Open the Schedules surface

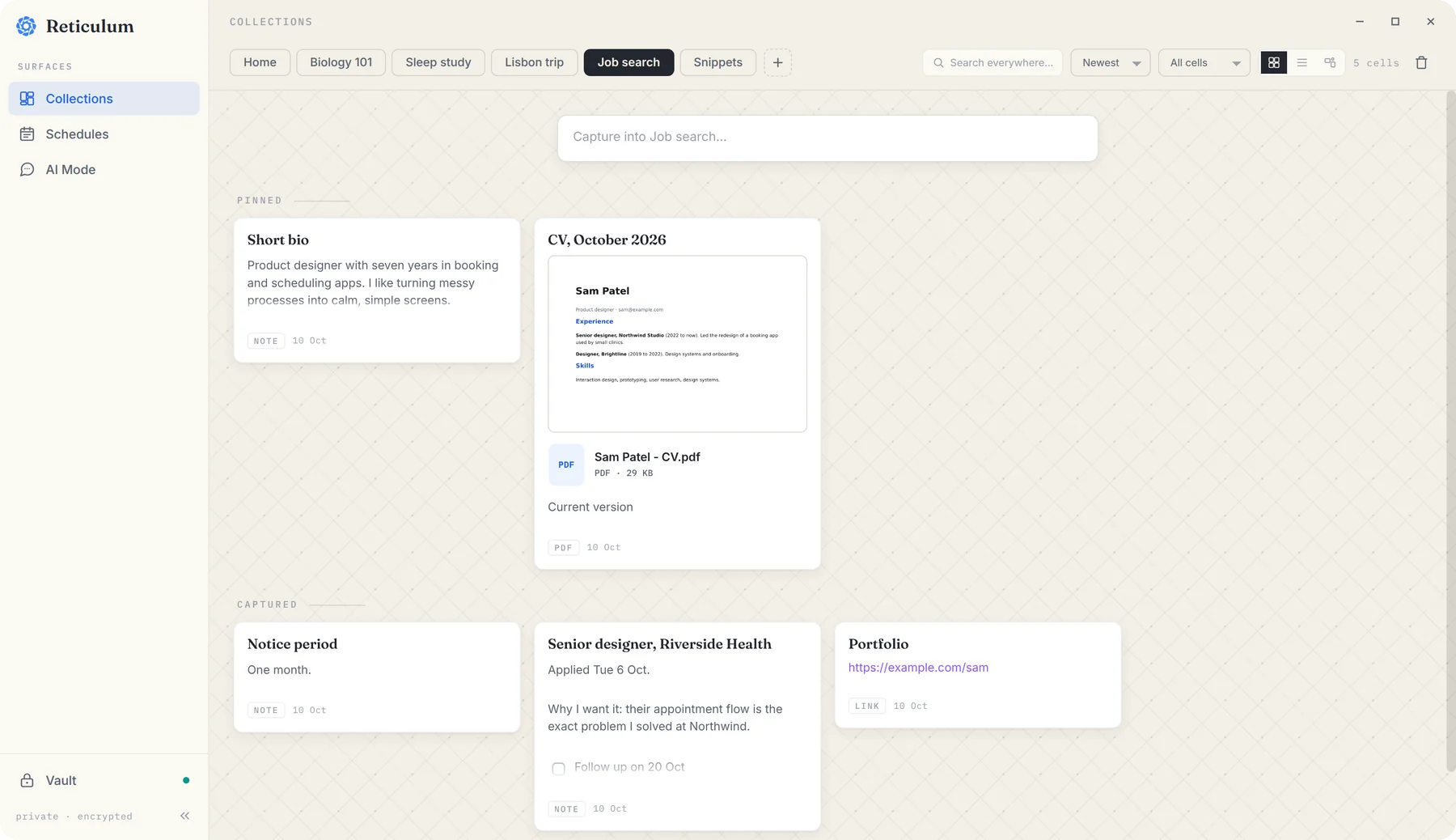[104, 134]
